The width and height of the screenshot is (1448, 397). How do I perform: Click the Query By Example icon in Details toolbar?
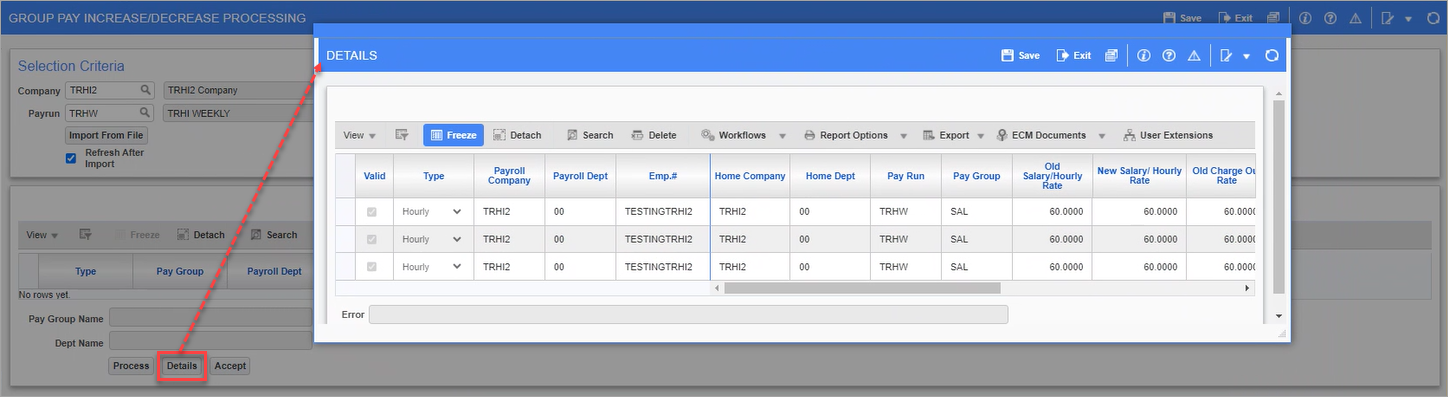[x=401, y=135]
